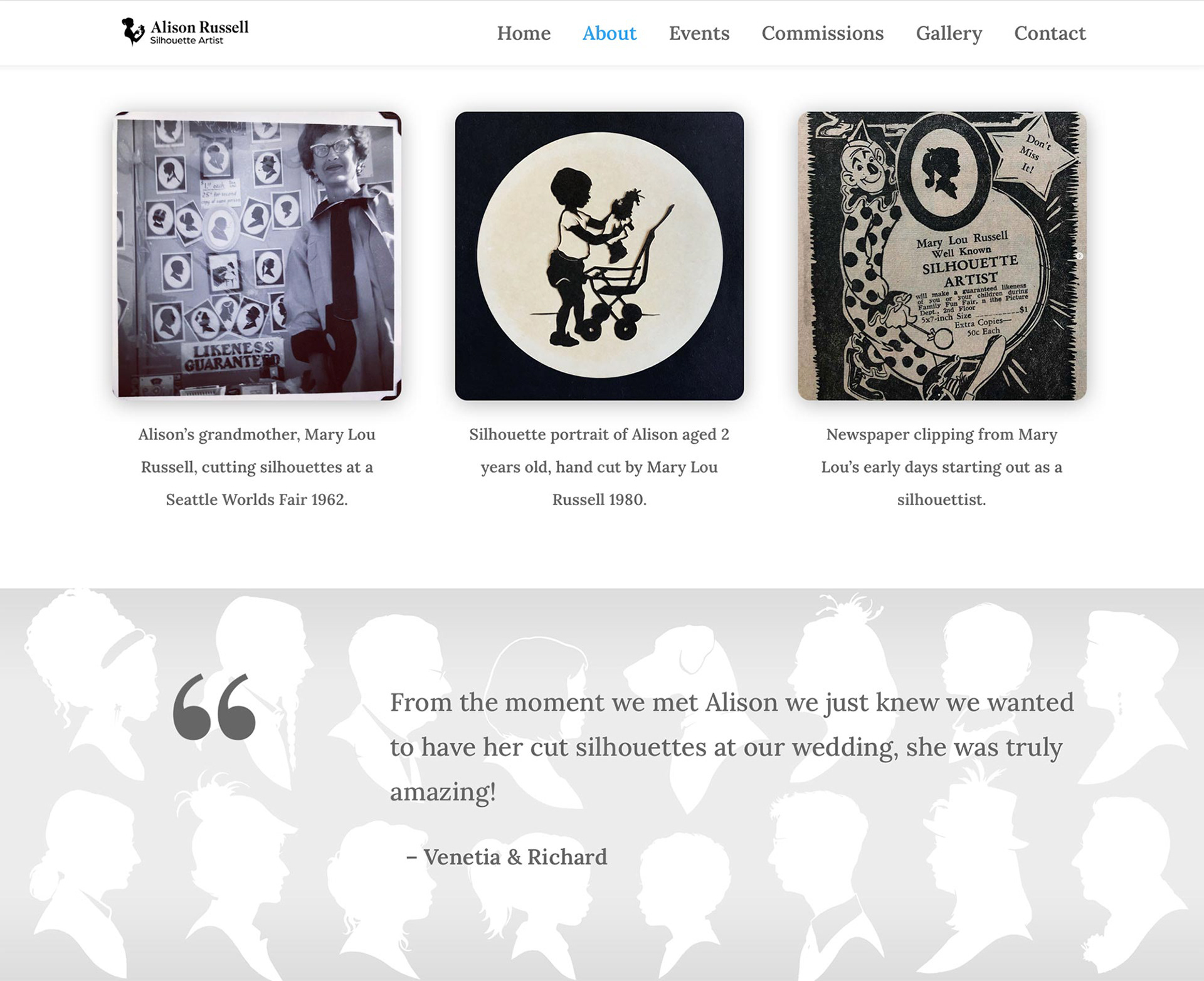Click caption about Alison aged 2 years
The height and width of the screenshot is (981, 1204).
[599, 467]
